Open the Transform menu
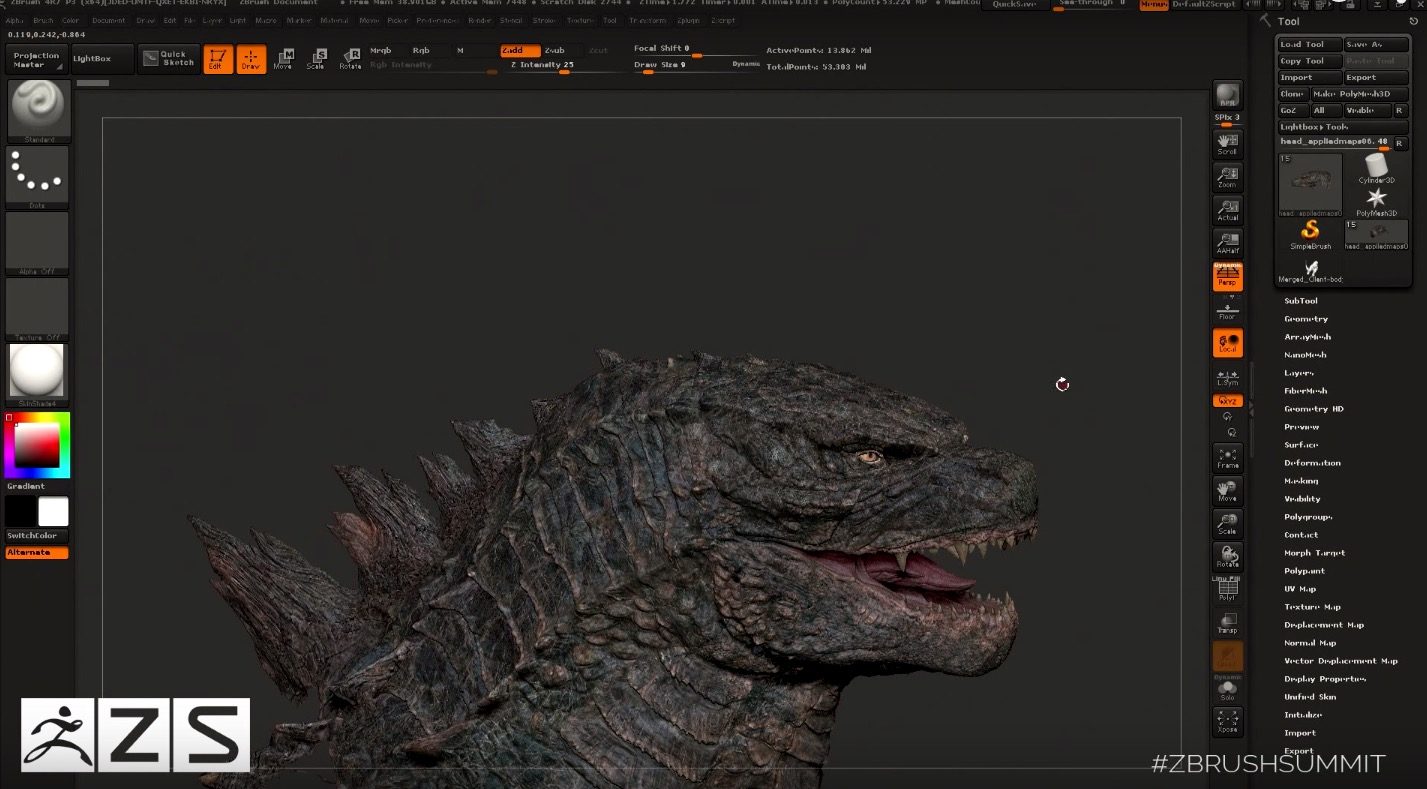The width and height of the screenshot is (1427, 789). (x=648, y=20)
